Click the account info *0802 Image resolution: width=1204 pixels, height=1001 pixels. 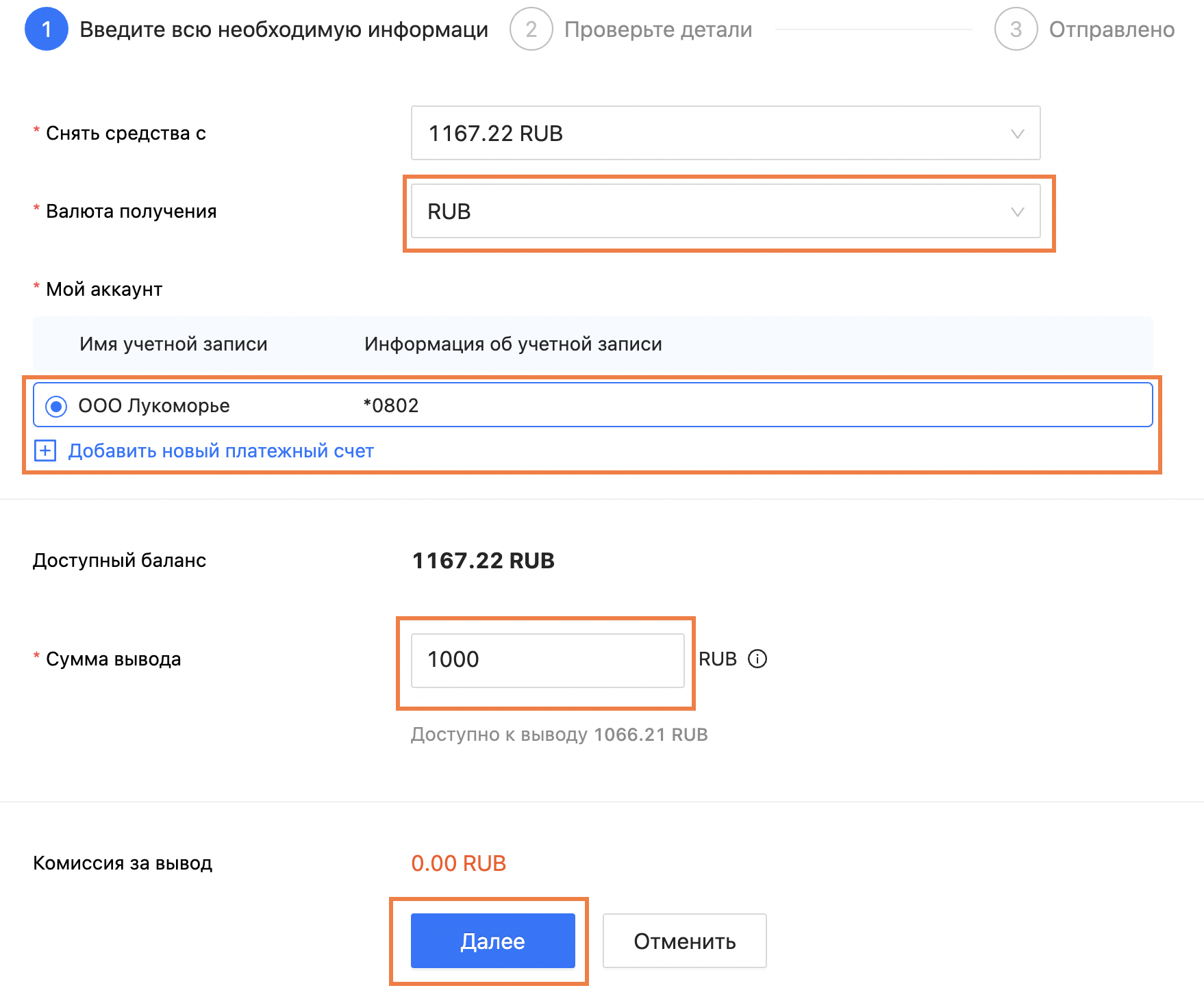click(x=391, y=405)
